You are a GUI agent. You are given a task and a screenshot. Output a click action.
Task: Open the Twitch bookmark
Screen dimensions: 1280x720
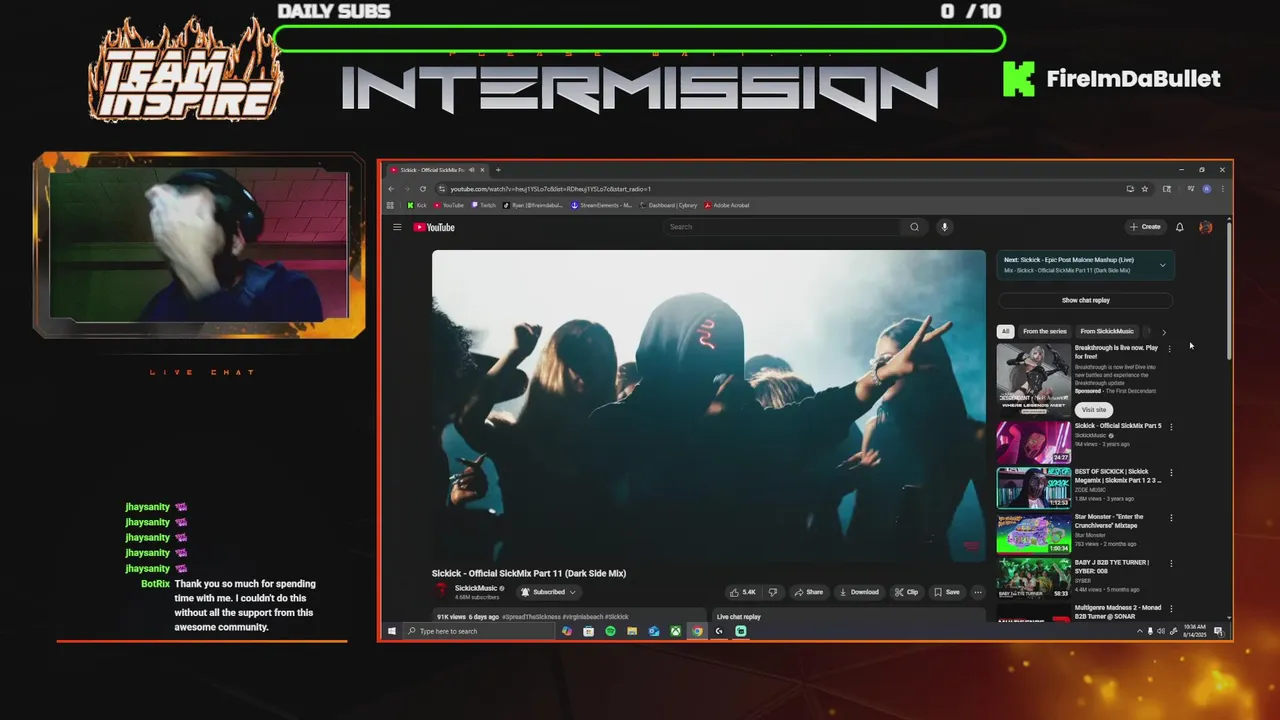point(484,205)
